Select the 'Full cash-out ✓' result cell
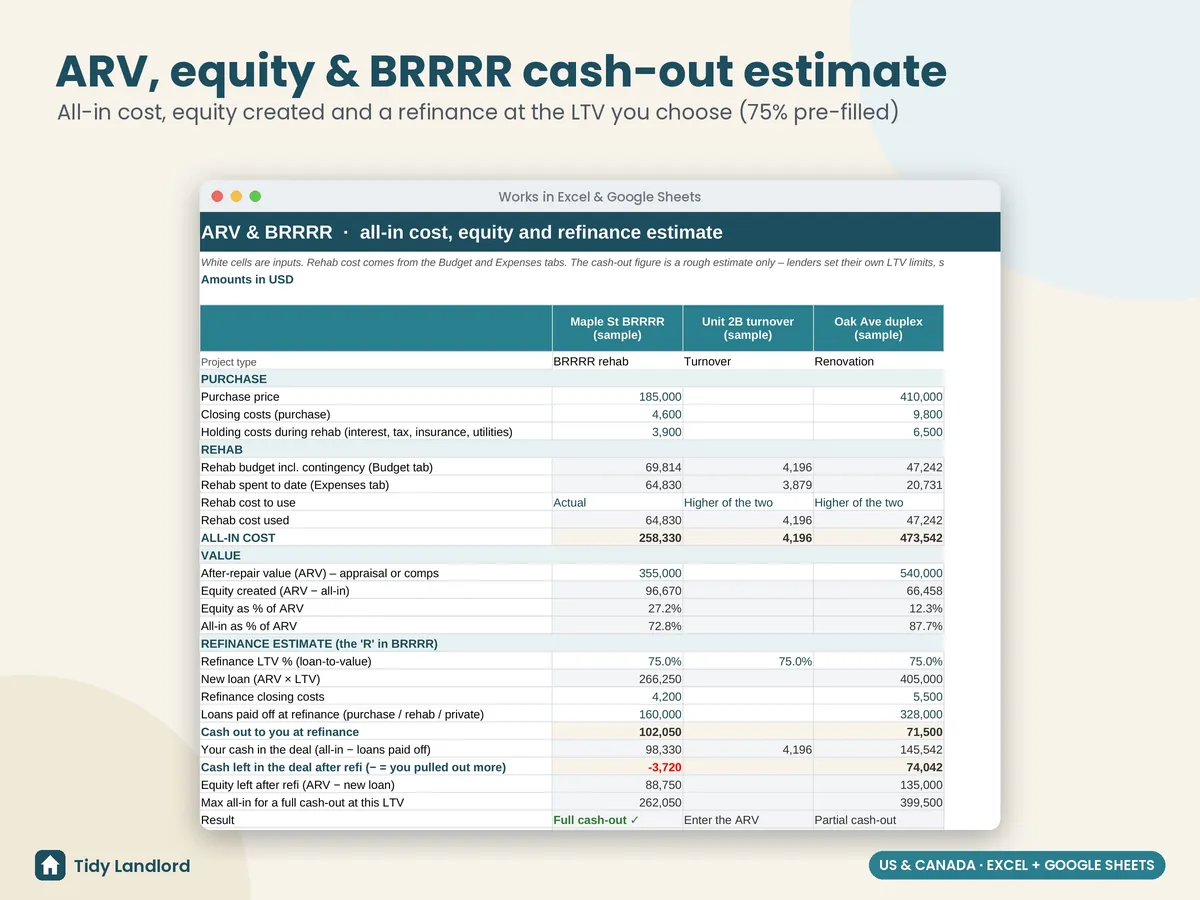Image resolution: width=1200 pixels, height=900 pixels. click(x=617, y=820)
